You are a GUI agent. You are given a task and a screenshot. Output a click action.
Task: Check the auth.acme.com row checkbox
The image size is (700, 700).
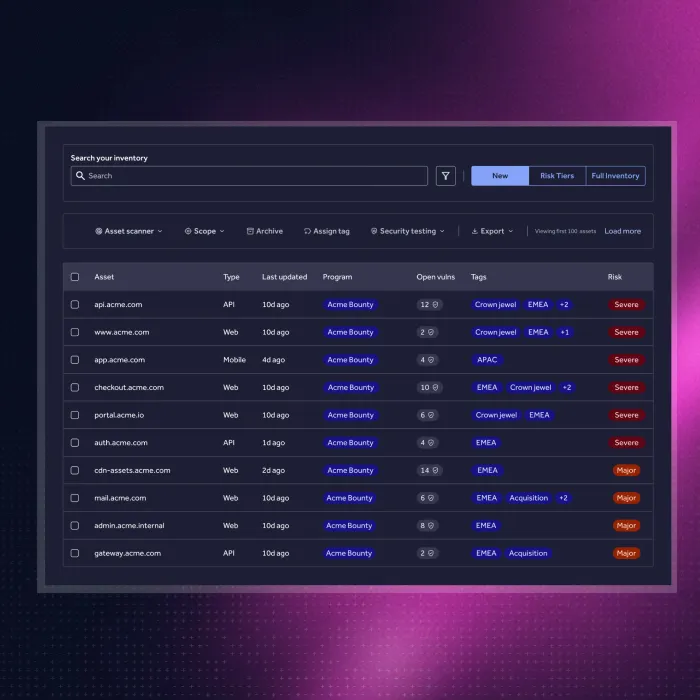point(75,443)
